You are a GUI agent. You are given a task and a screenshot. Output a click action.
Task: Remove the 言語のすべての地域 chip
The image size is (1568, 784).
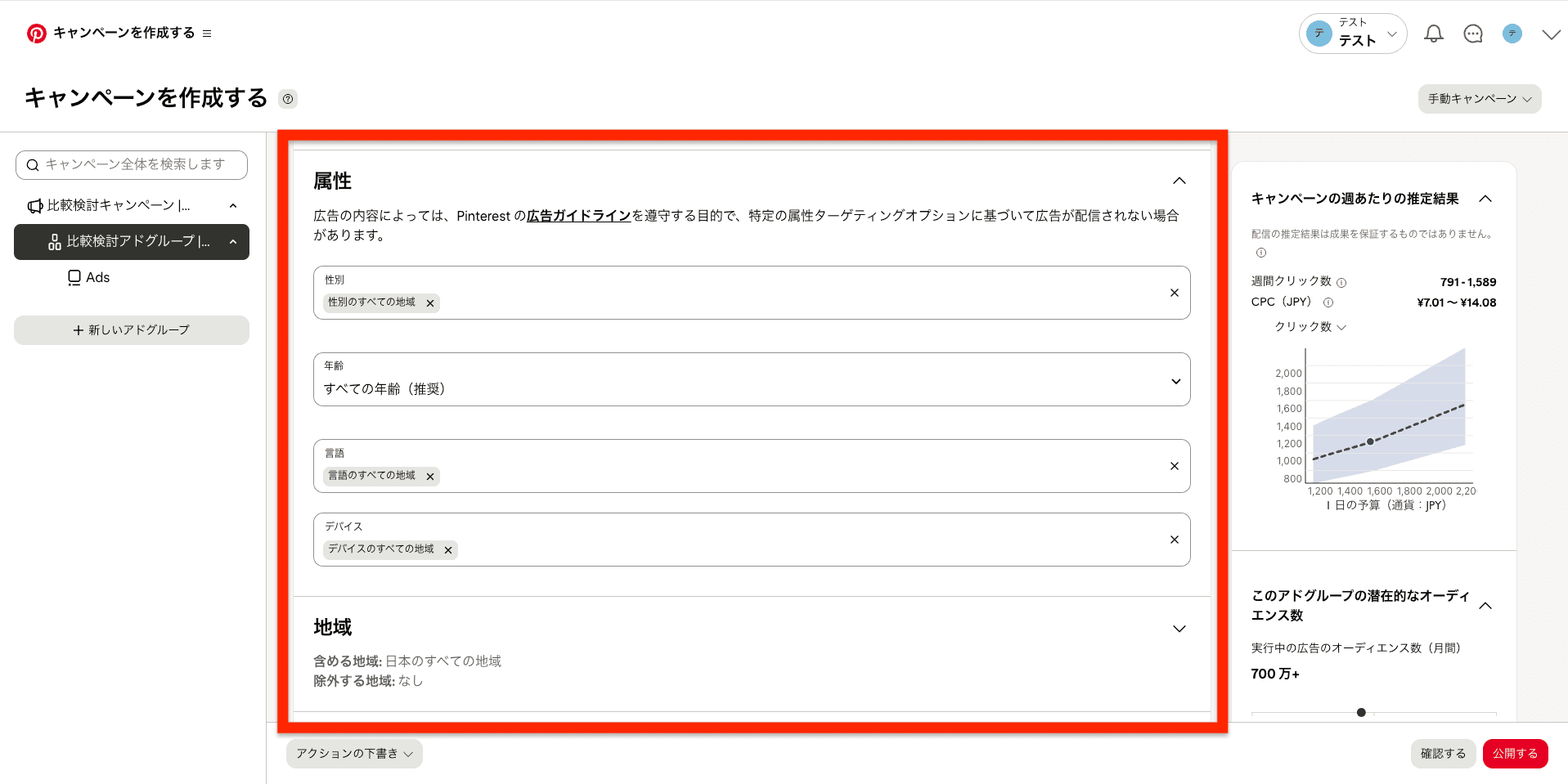pos(430,477)
